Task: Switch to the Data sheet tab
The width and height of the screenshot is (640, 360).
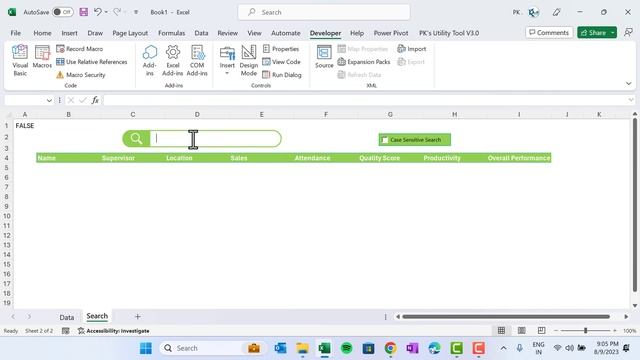Action: pos(67,317)
